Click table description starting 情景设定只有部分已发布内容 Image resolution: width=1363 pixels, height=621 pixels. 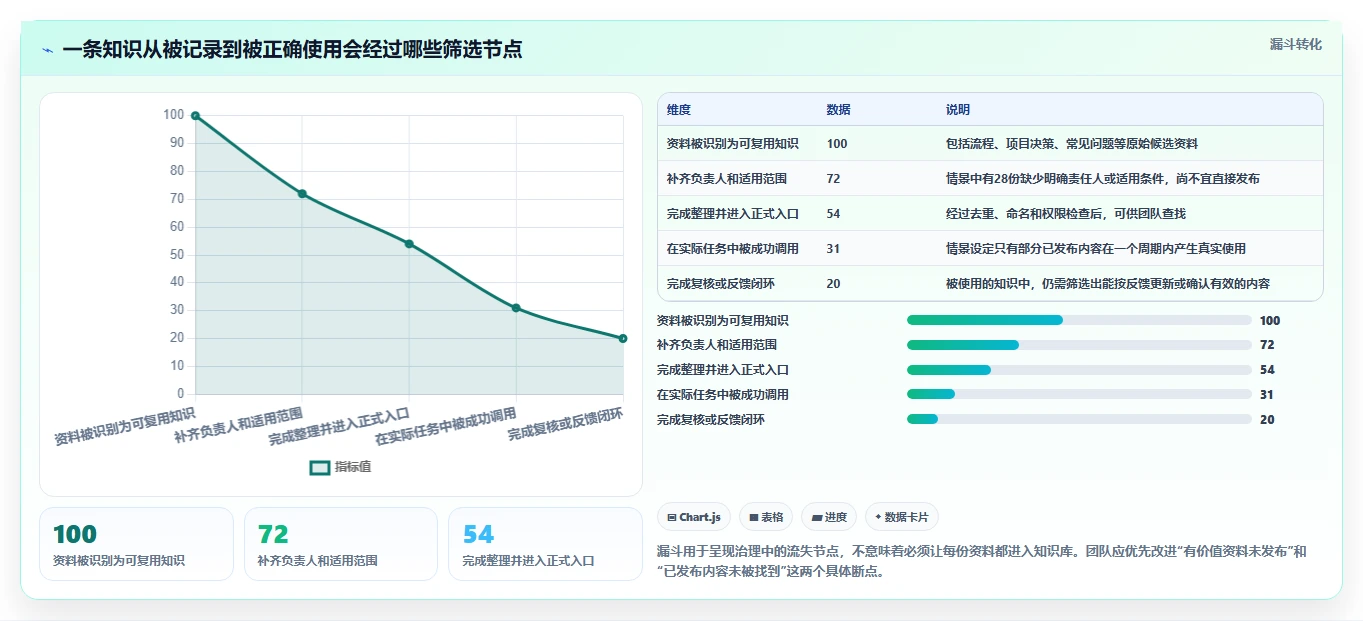pos(1096,249)
